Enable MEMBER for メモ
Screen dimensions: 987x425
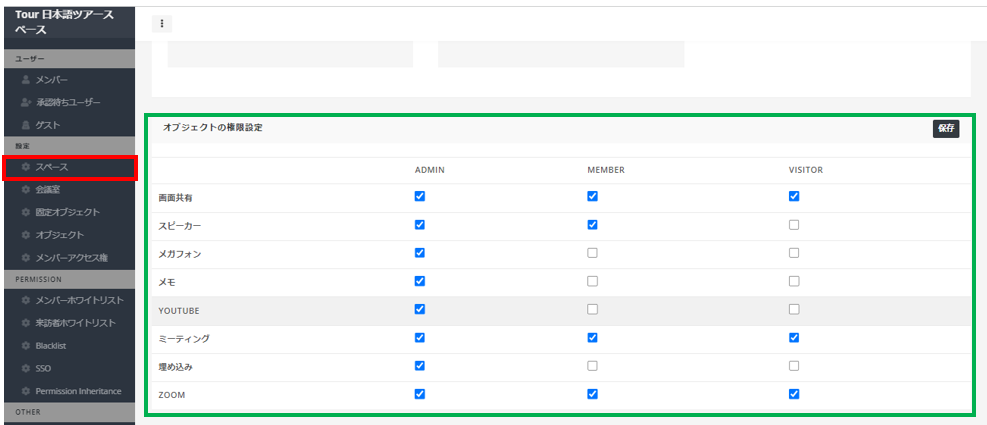592,281
